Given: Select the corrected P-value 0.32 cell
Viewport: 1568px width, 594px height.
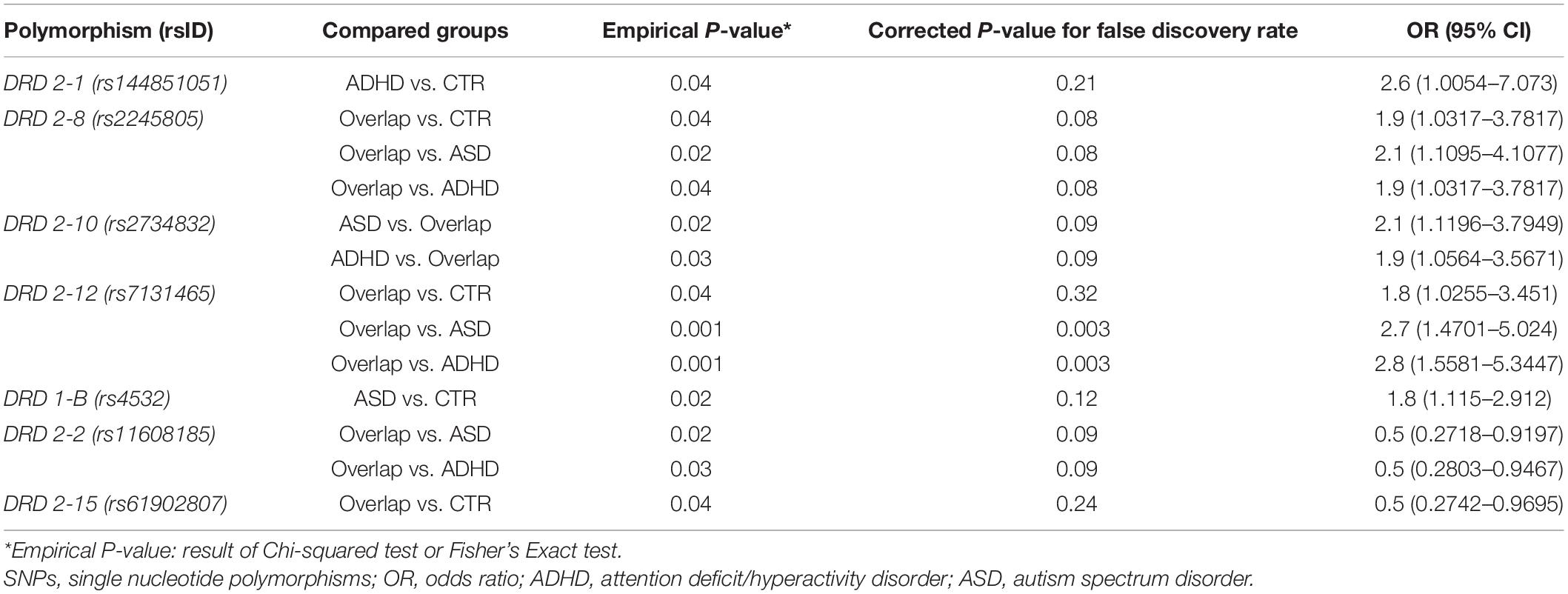Looking at the screenshot, I should pos(1076,293).
